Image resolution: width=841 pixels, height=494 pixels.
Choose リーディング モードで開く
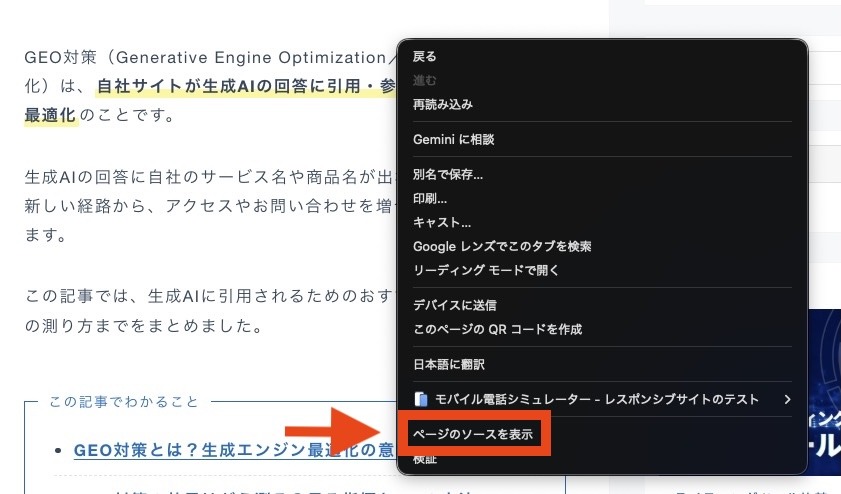click(486, 270)
